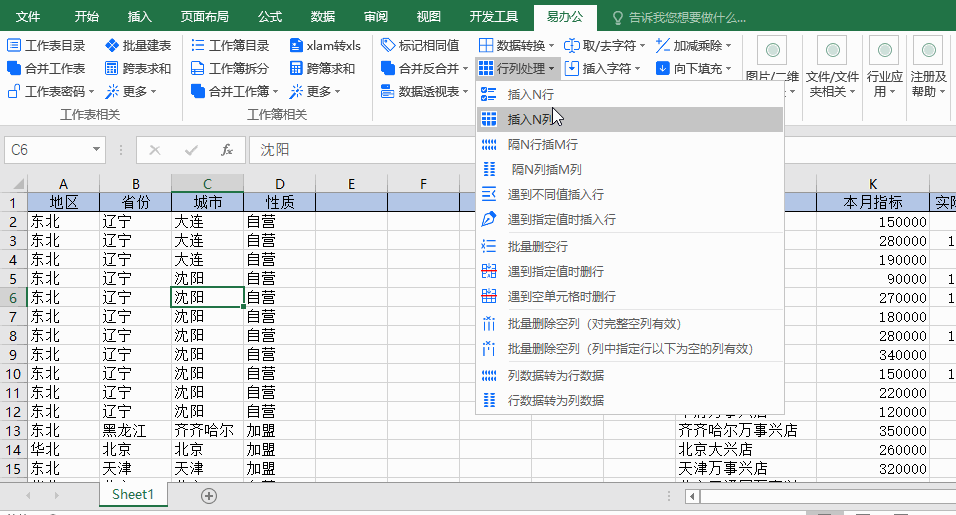The image size is (956, 515).
Task: Choose 遇到指定值时删行 menu item
Action: 630,271
